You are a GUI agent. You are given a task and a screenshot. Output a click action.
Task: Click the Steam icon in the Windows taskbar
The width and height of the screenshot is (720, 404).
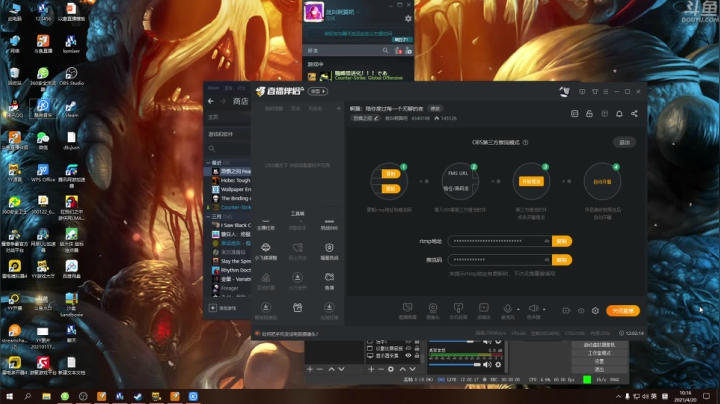click(138, 396)
